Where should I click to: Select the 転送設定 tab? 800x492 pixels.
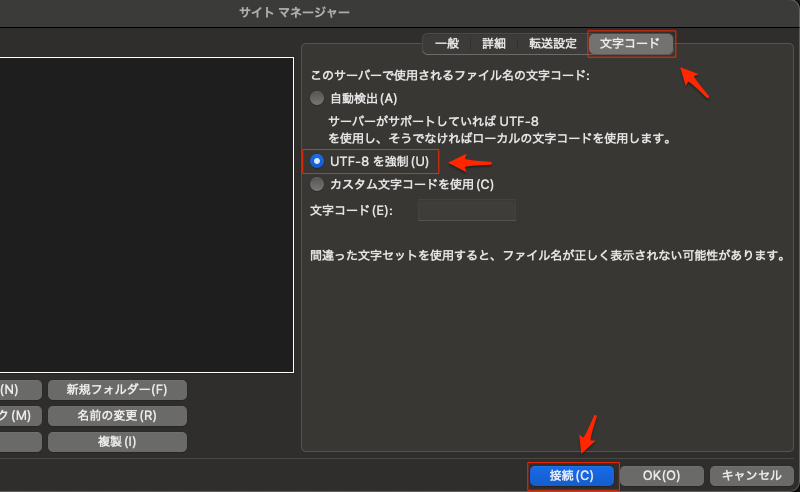click(x=552, y=44)
